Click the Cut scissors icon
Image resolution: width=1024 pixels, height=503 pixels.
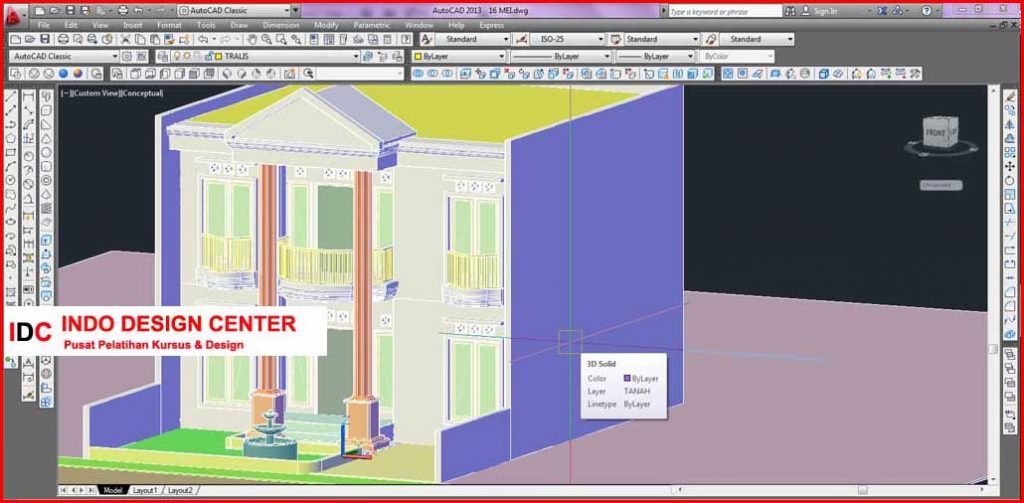click(125, 39)
